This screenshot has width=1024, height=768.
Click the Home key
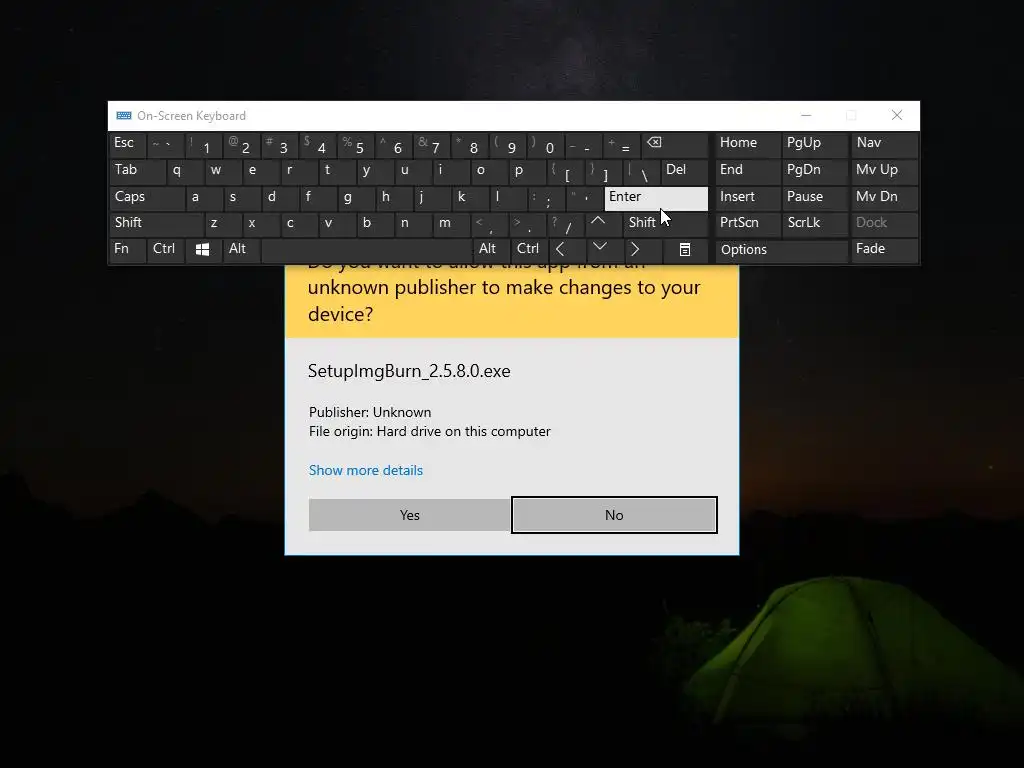tap(748, 144)
